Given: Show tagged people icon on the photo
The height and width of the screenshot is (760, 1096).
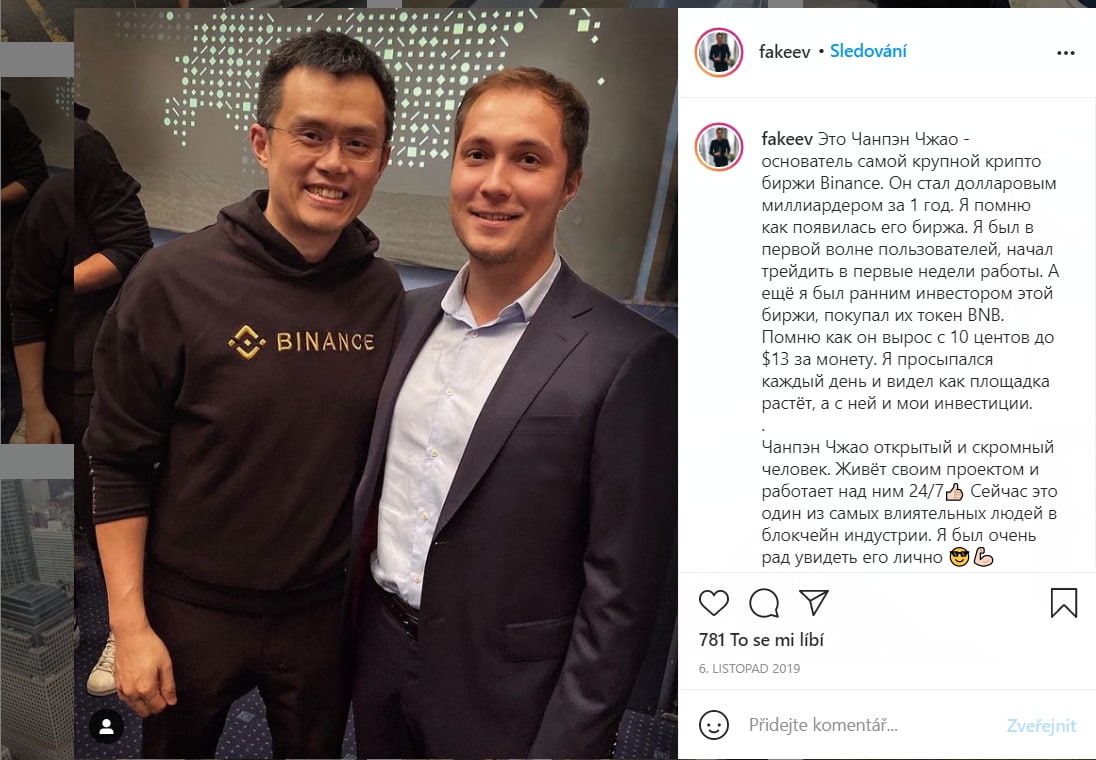Looking at the screenshot, I should pos(107,727).
